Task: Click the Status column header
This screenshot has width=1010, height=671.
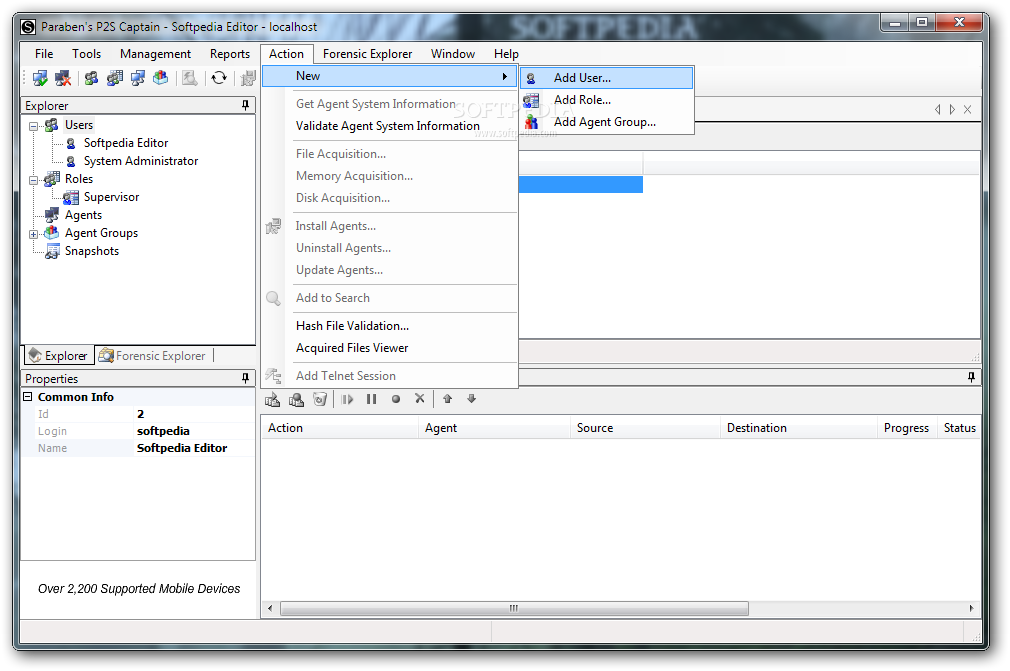Action: [x=959, y=428]
